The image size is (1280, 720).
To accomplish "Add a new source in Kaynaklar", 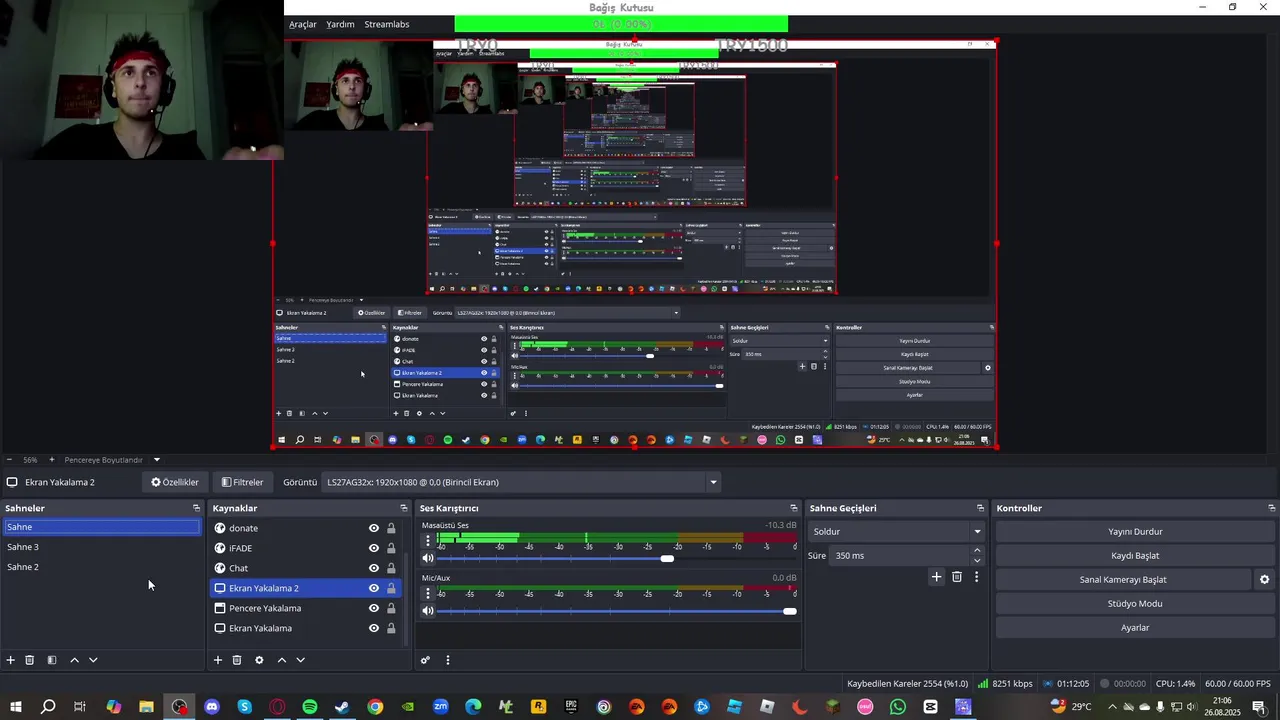I will click(x=218, y=660).
